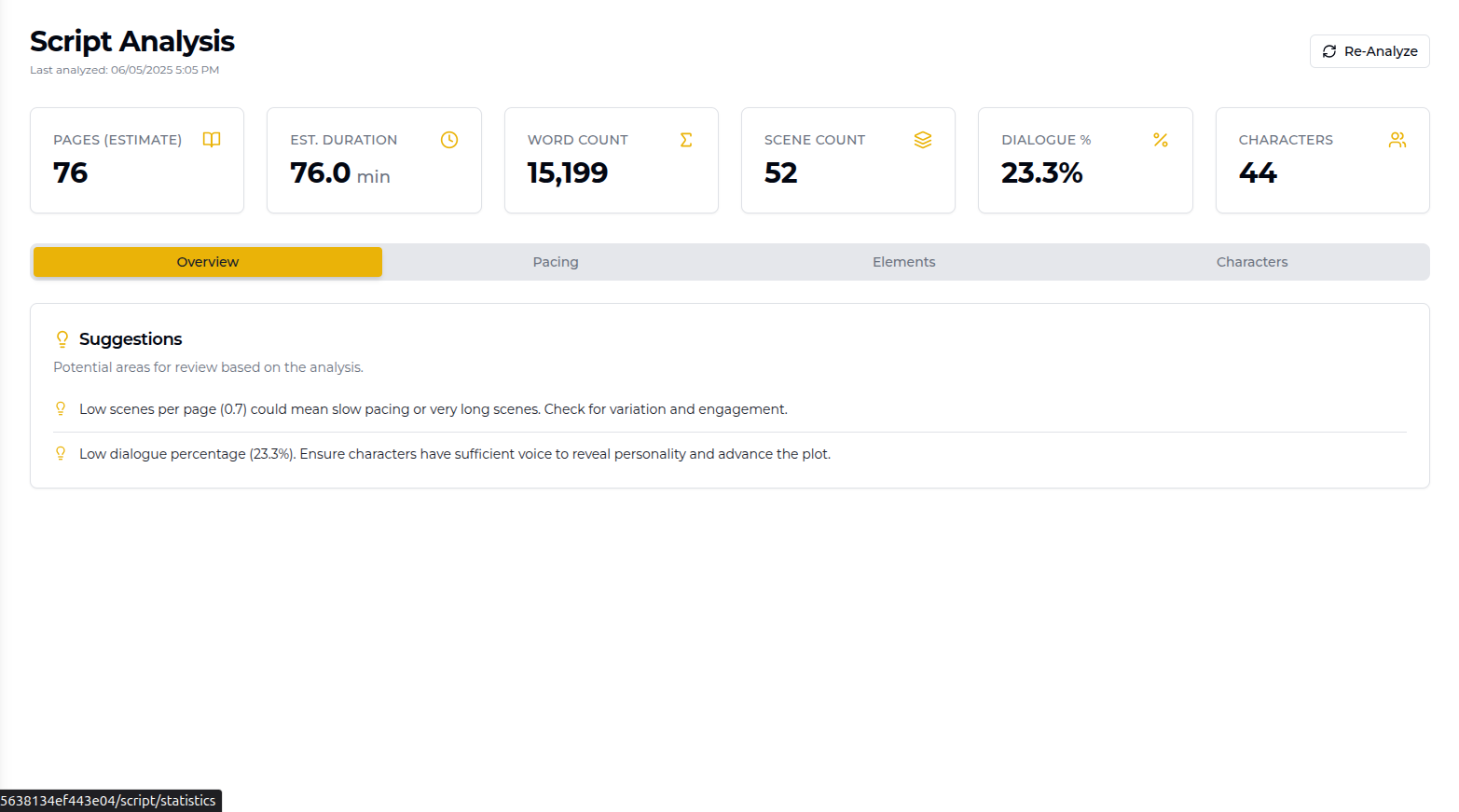Click the SCENE COUNT label
Viewport: 1459px width, 812px height.
(x=815, y=140)
